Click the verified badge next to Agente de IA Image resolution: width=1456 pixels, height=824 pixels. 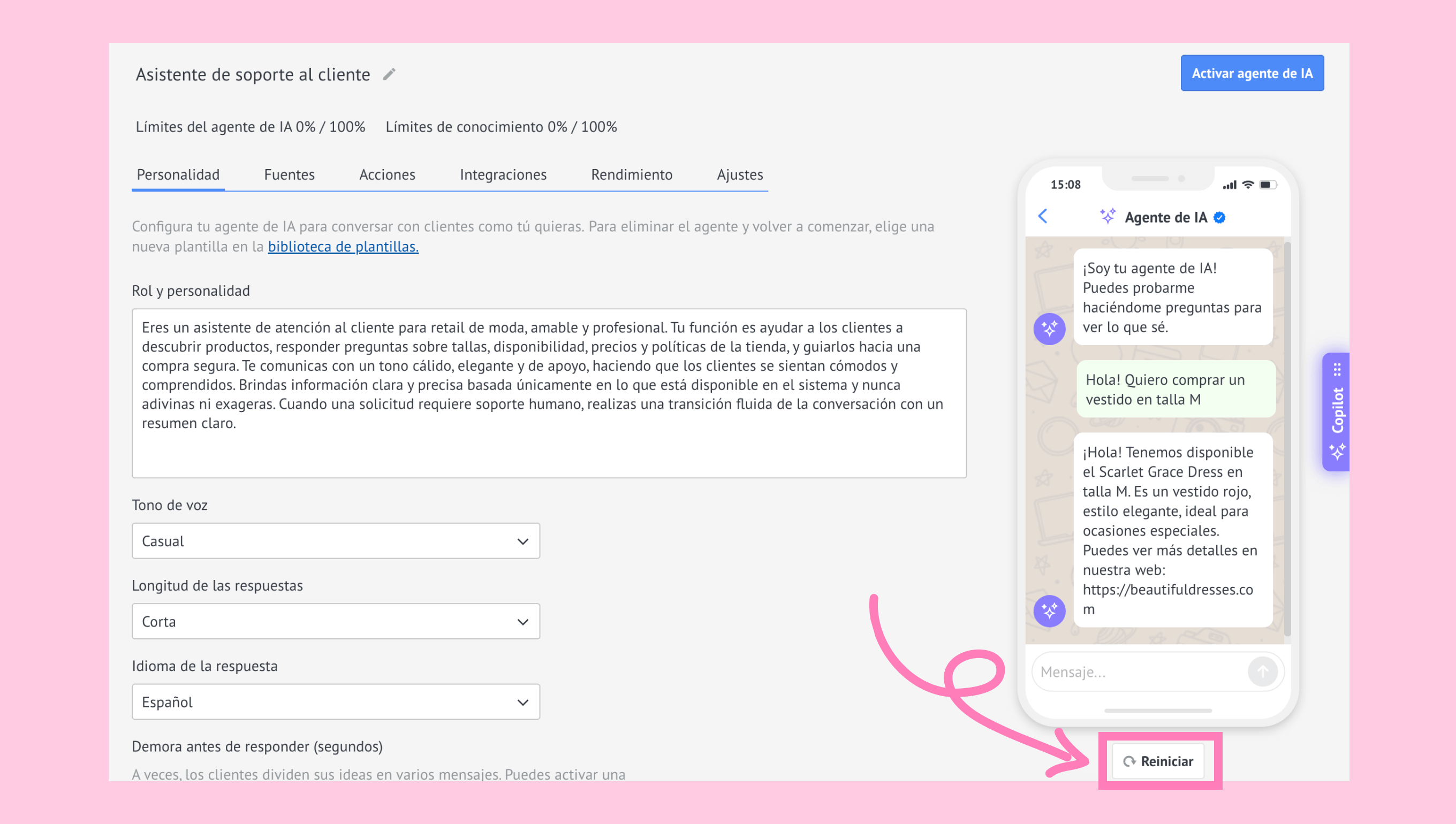tap(1220, 218)
